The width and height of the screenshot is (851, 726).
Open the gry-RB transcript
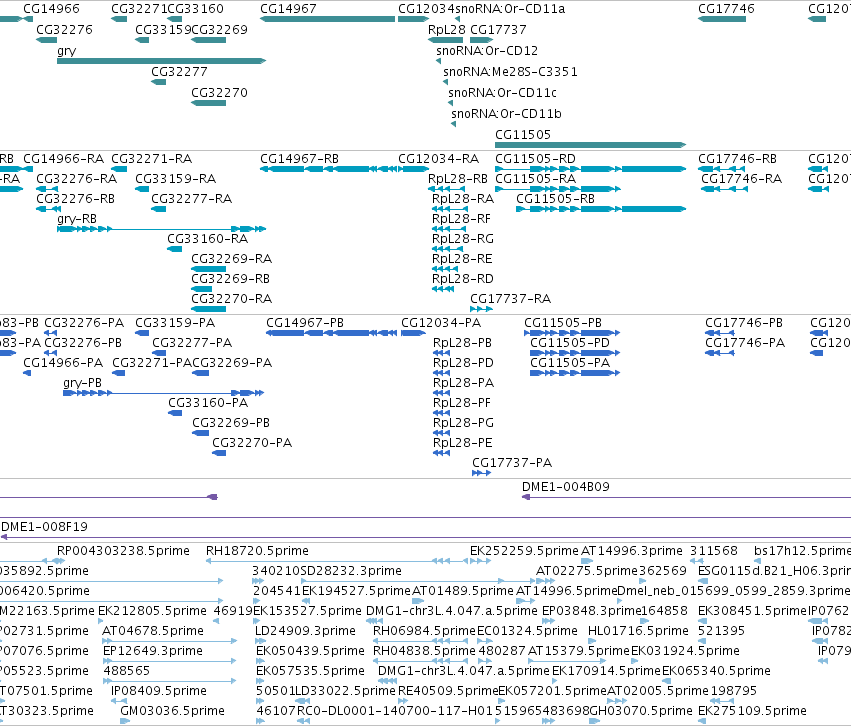[161, 229]
